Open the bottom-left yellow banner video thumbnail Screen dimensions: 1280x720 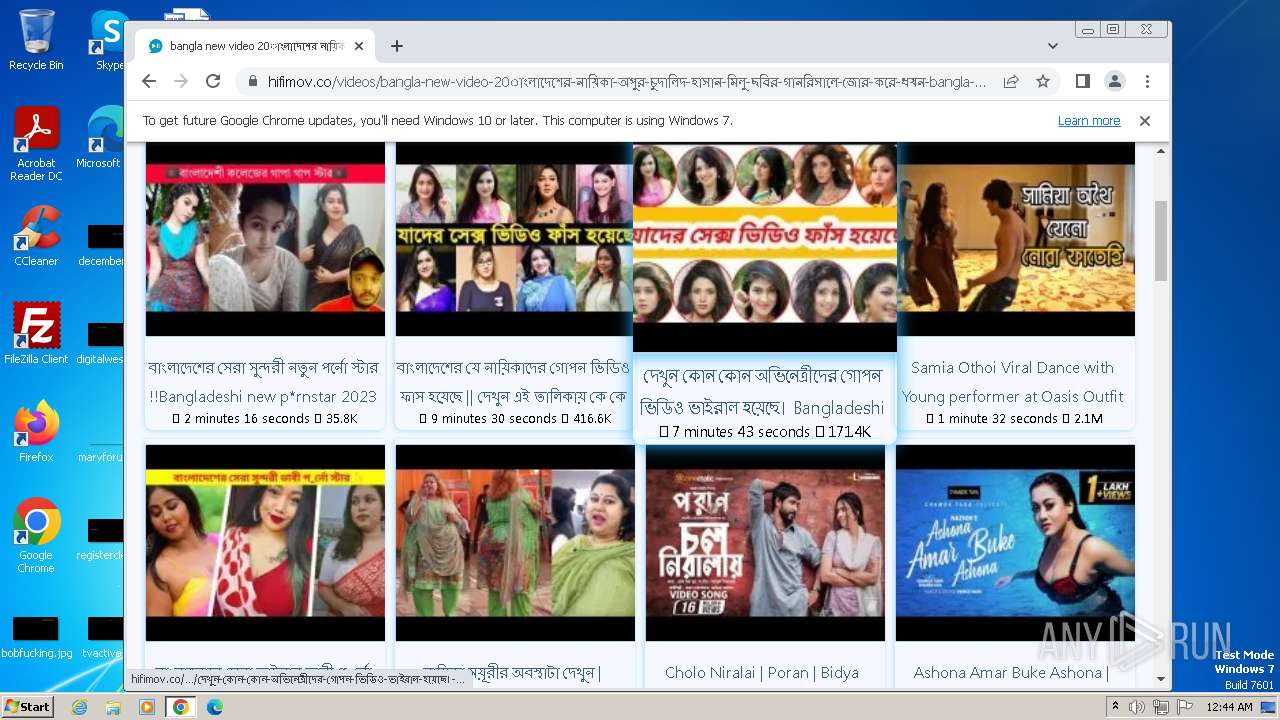[265, 543]
